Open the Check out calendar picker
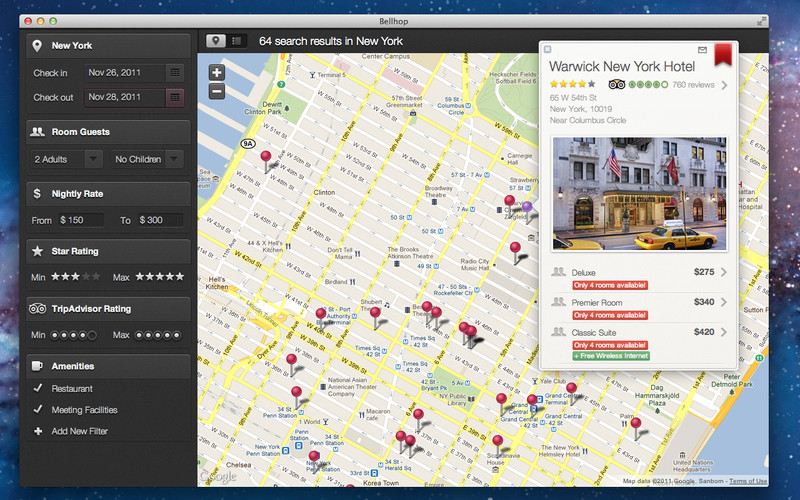Viewport: 800px width, 500px height. pos(174,97)
